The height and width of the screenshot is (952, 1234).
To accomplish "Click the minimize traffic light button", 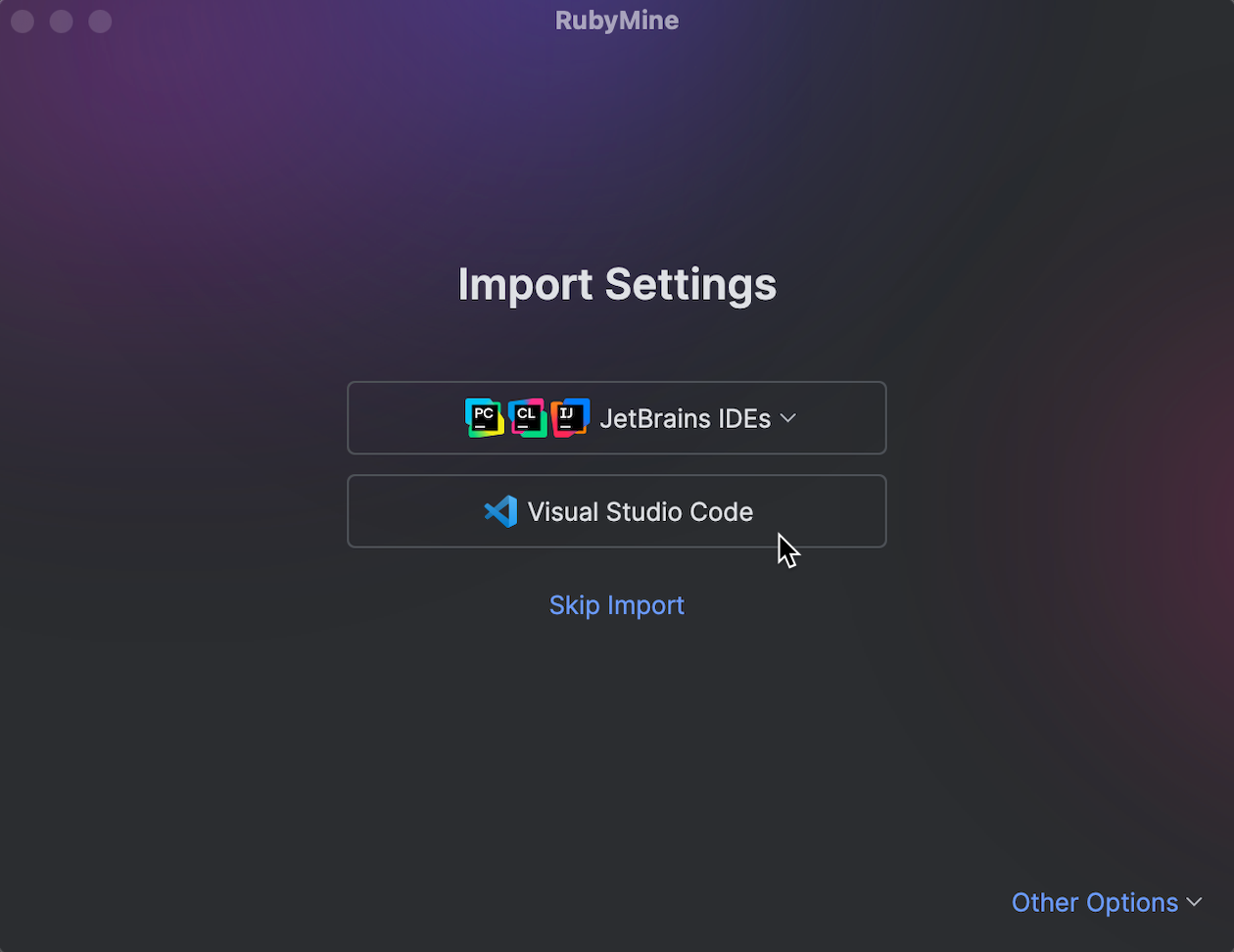I will (x=61, y=21).
